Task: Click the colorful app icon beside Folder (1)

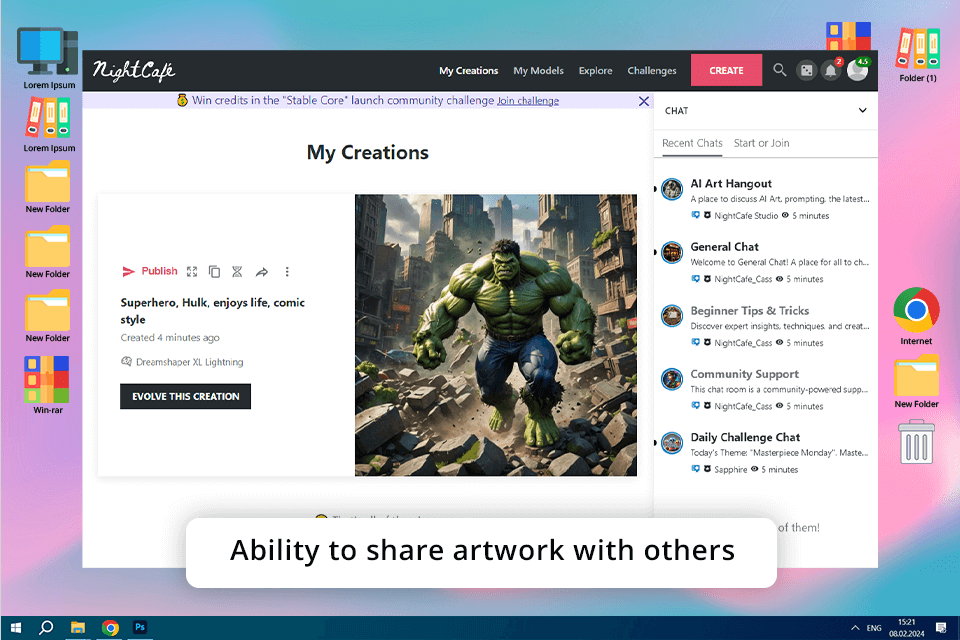Action: pyautogui.click(x=848, y=36)
